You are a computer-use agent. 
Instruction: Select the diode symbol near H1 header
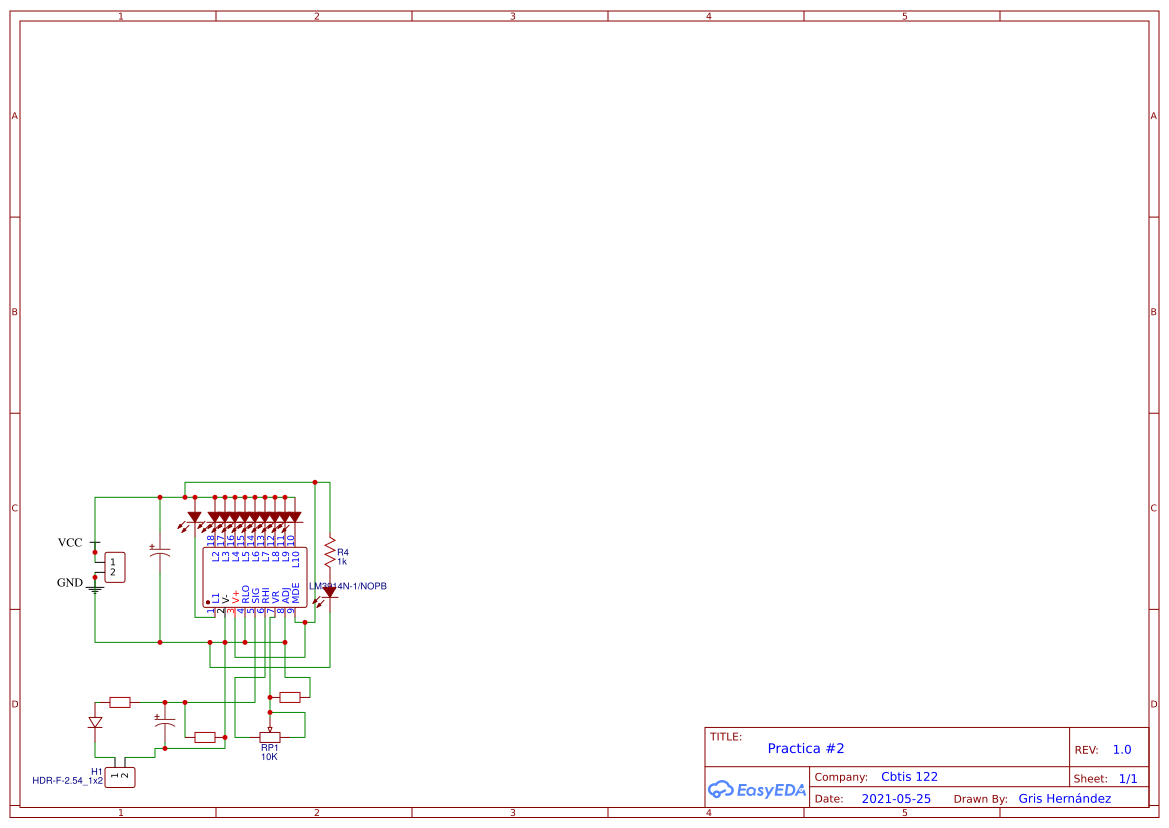[x=95, y=722]
